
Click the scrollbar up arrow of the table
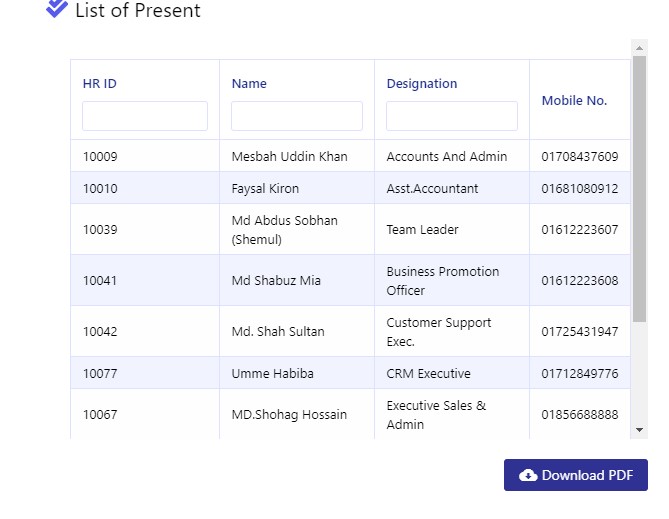[639, 48]
